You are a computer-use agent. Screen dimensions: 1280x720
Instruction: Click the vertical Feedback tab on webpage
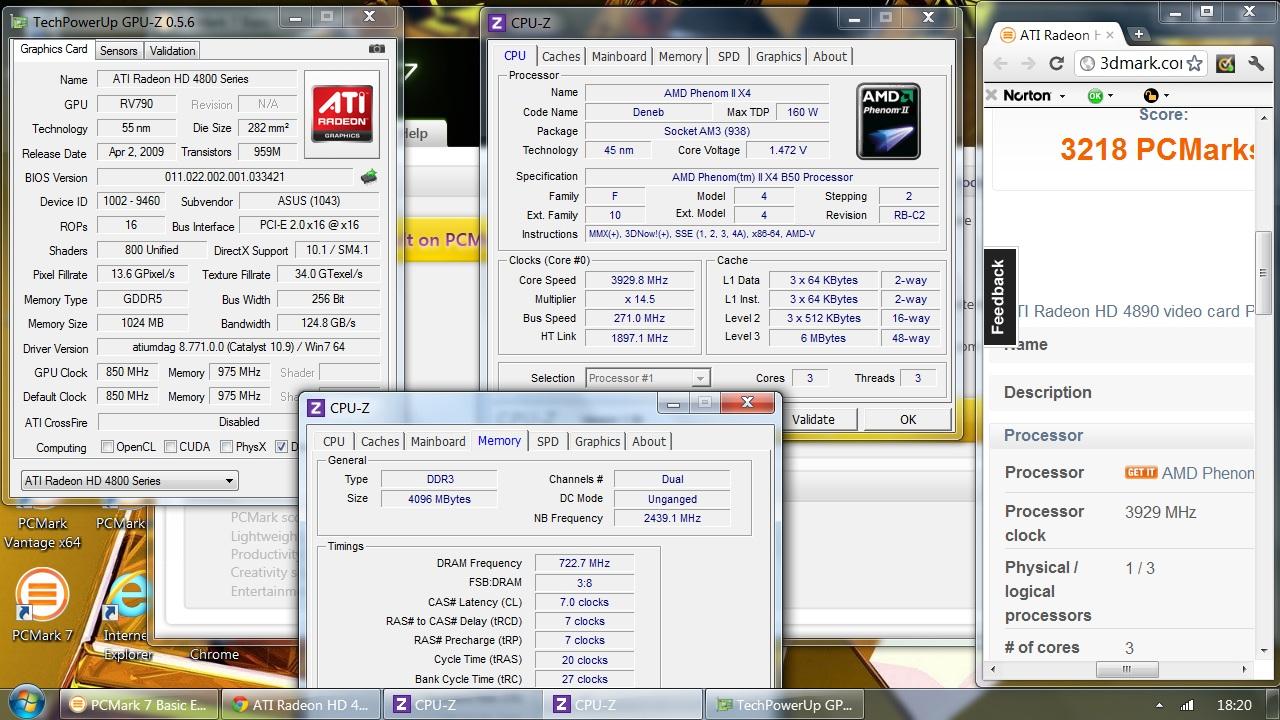(998, 296)
